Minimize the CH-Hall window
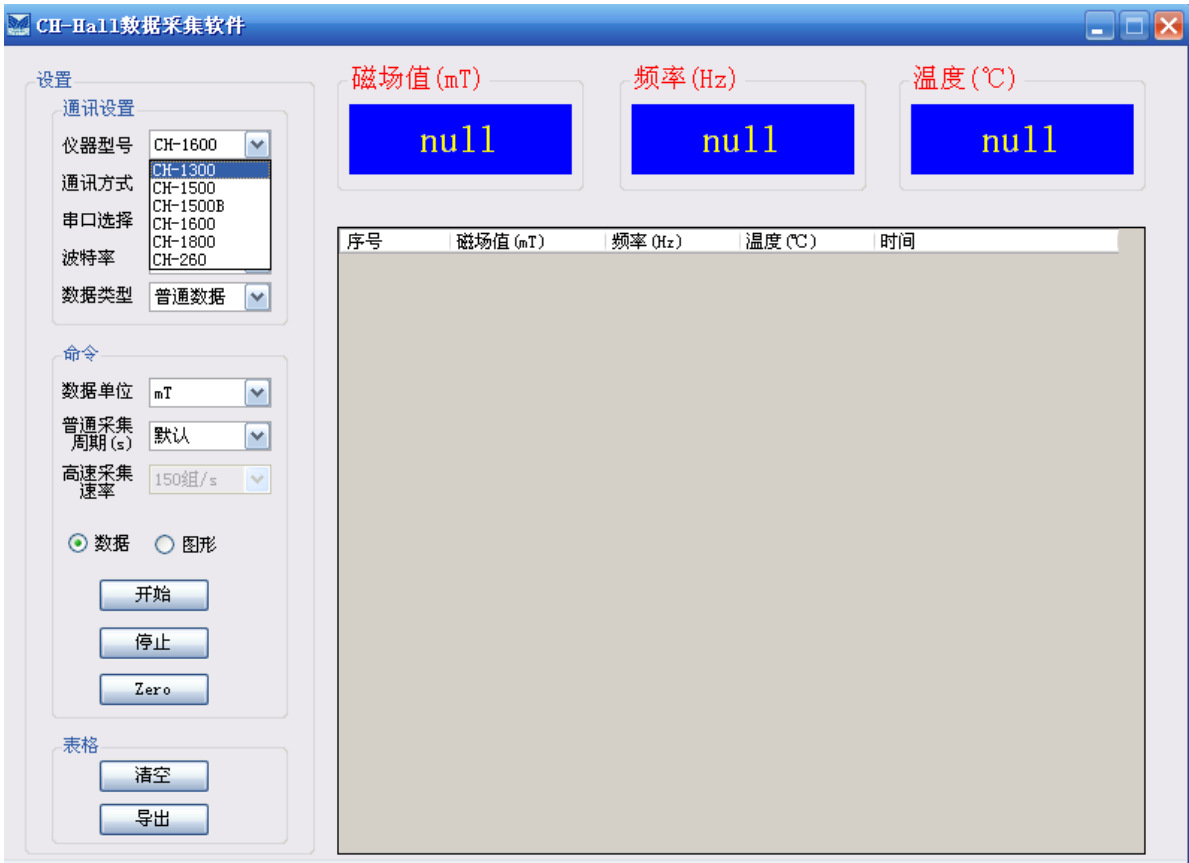Screen dimensions: 1189x863 tap(1099, 26)
